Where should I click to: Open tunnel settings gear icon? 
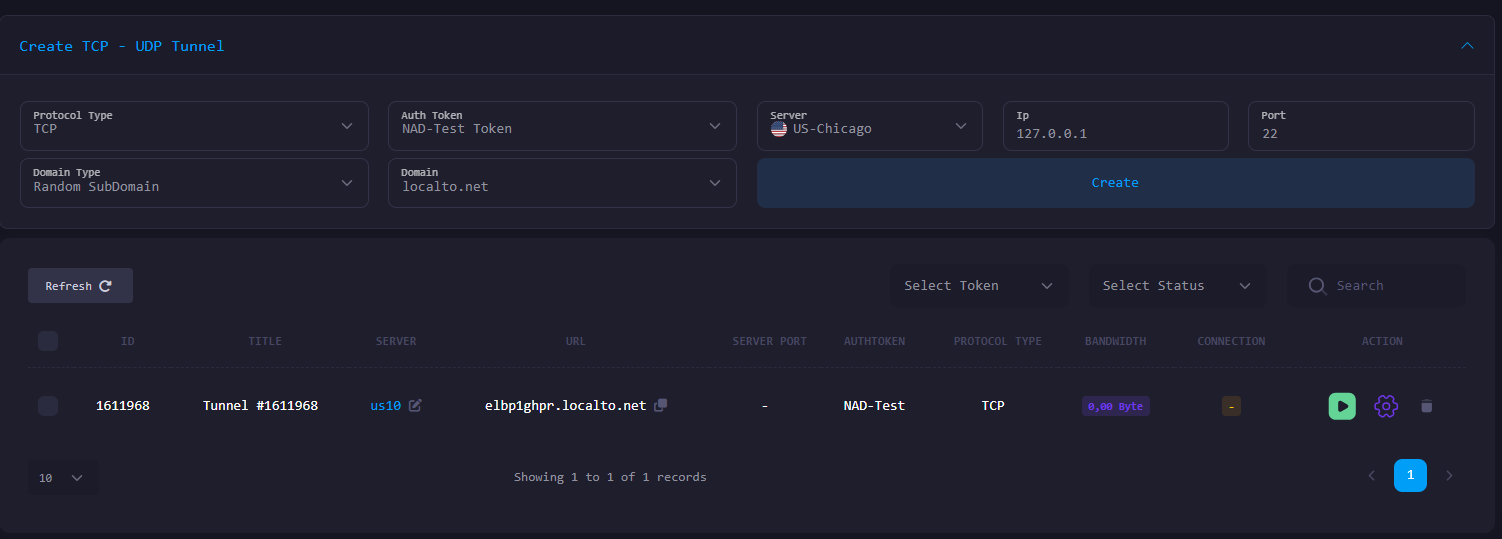[x=1385, y=406]
